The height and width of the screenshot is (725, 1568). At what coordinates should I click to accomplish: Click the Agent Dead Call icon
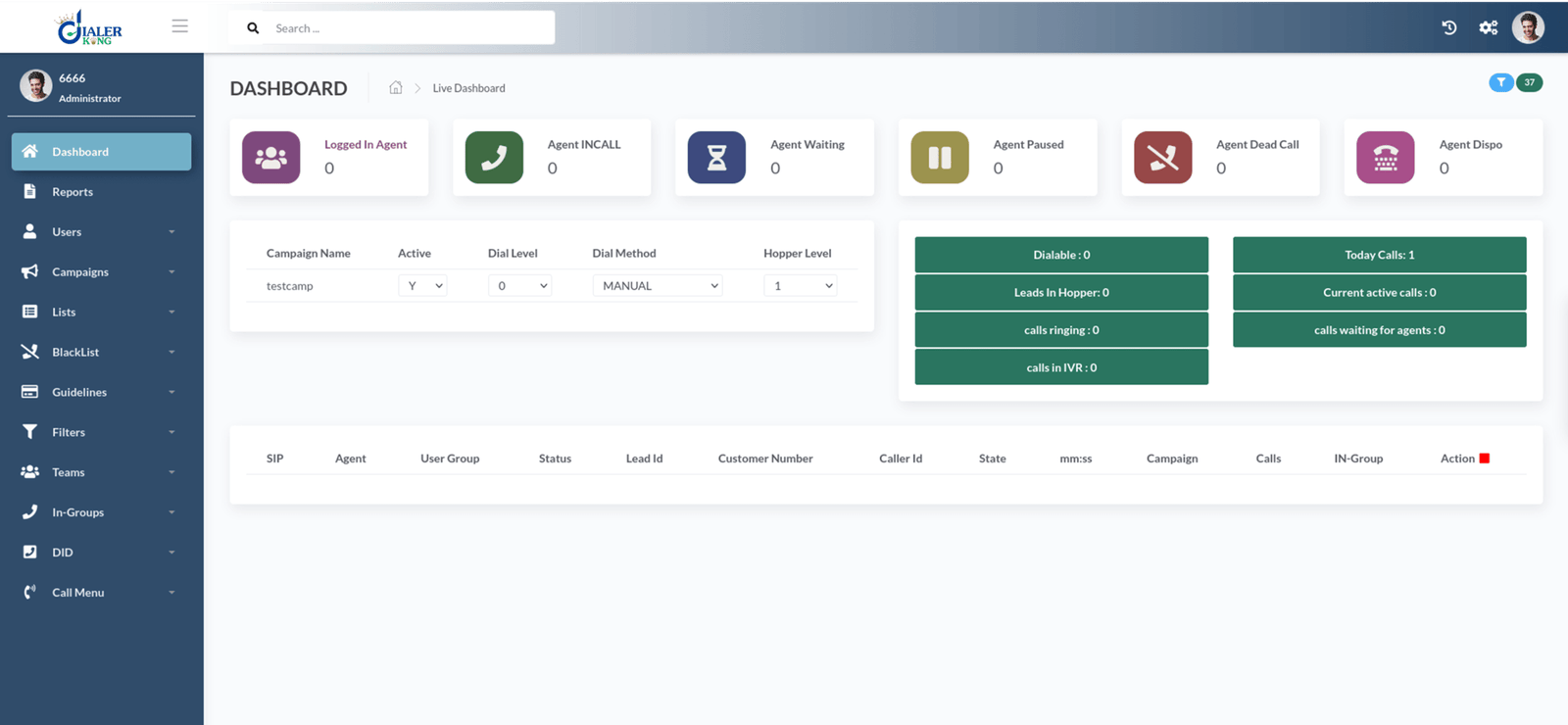pyautogui.click(x=1162, y=158)
